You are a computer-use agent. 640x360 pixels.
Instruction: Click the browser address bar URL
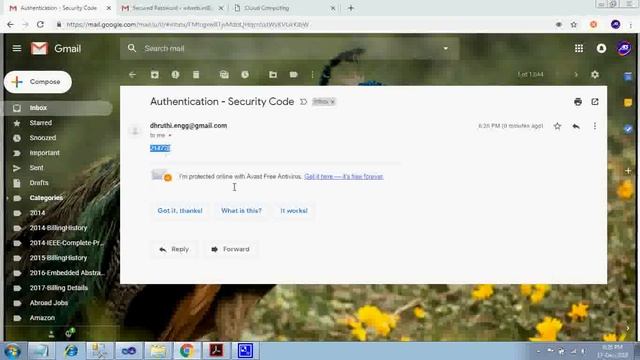[x=187, y=25]
